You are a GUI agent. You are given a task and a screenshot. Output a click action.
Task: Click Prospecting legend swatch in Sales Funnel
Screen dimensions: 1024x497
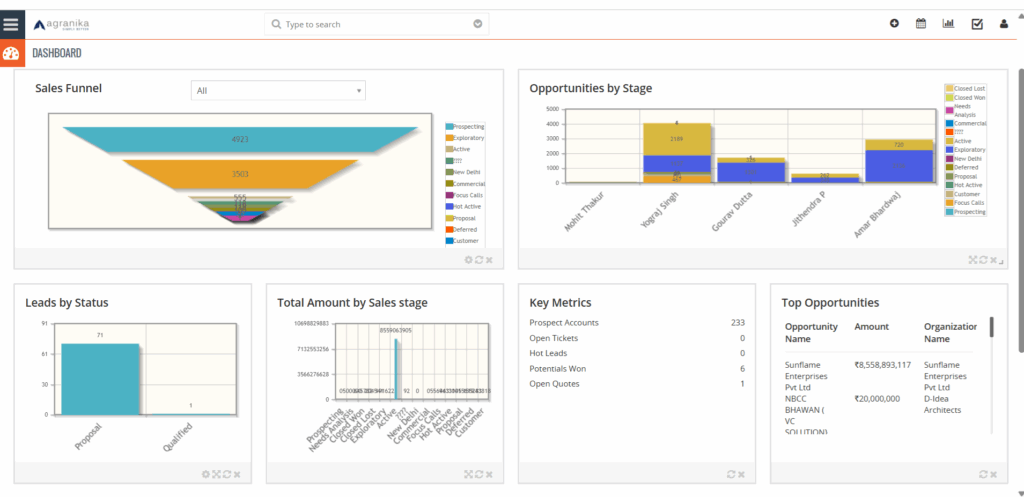tap(450, 127)
